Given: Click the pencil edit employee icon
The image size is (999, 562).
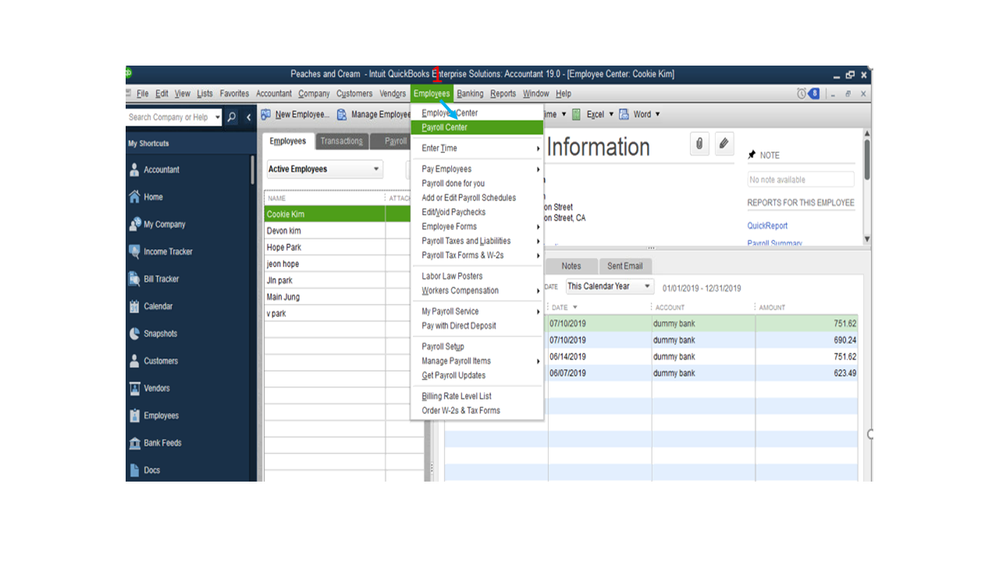Looking at the screenshot, I should [724, 144].
